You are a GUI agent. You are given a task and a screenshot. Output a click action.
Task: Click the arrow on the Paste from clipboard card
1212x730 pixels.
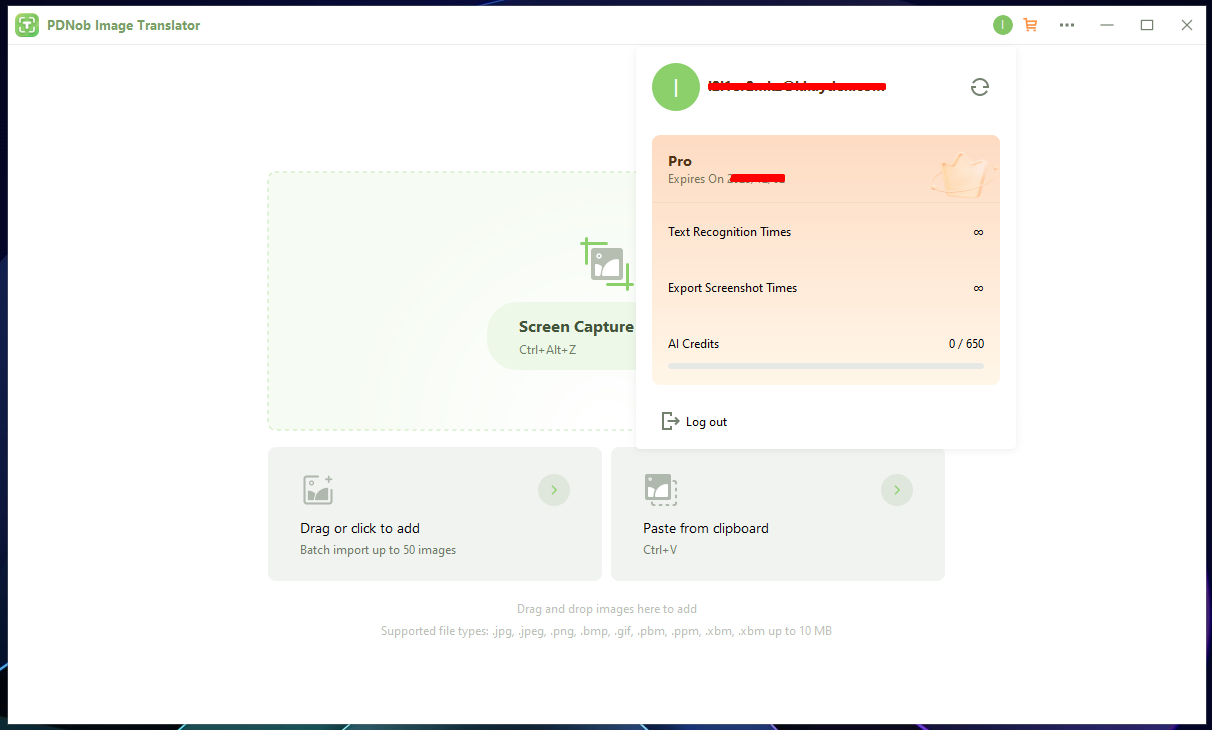coord(897,490)
